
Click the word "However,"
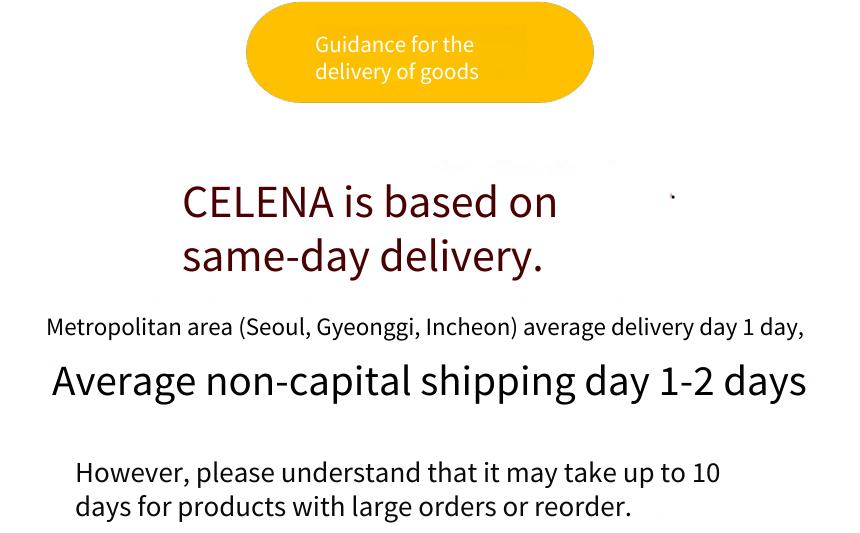point(133,473)
